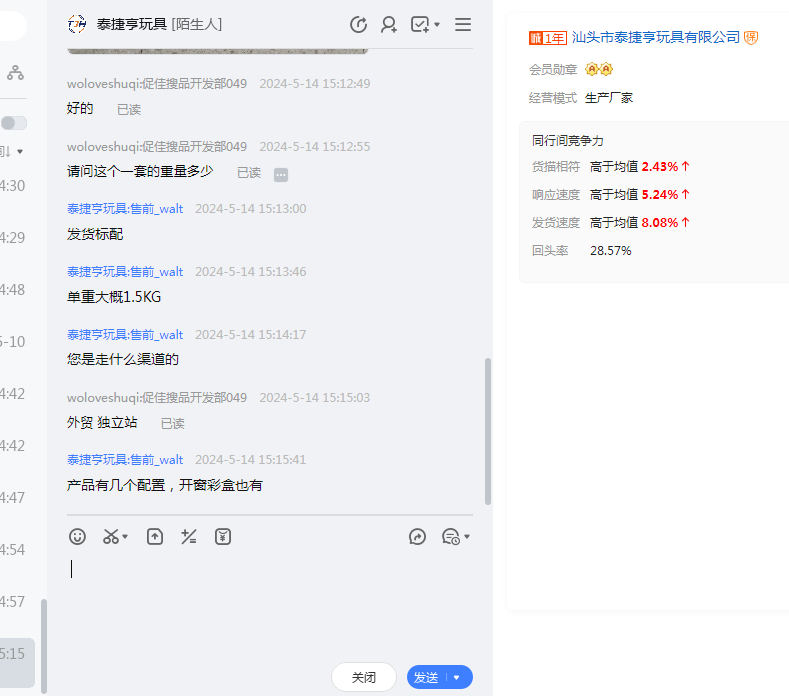Expand the task checkbox dropdown in header

[425, 24]
